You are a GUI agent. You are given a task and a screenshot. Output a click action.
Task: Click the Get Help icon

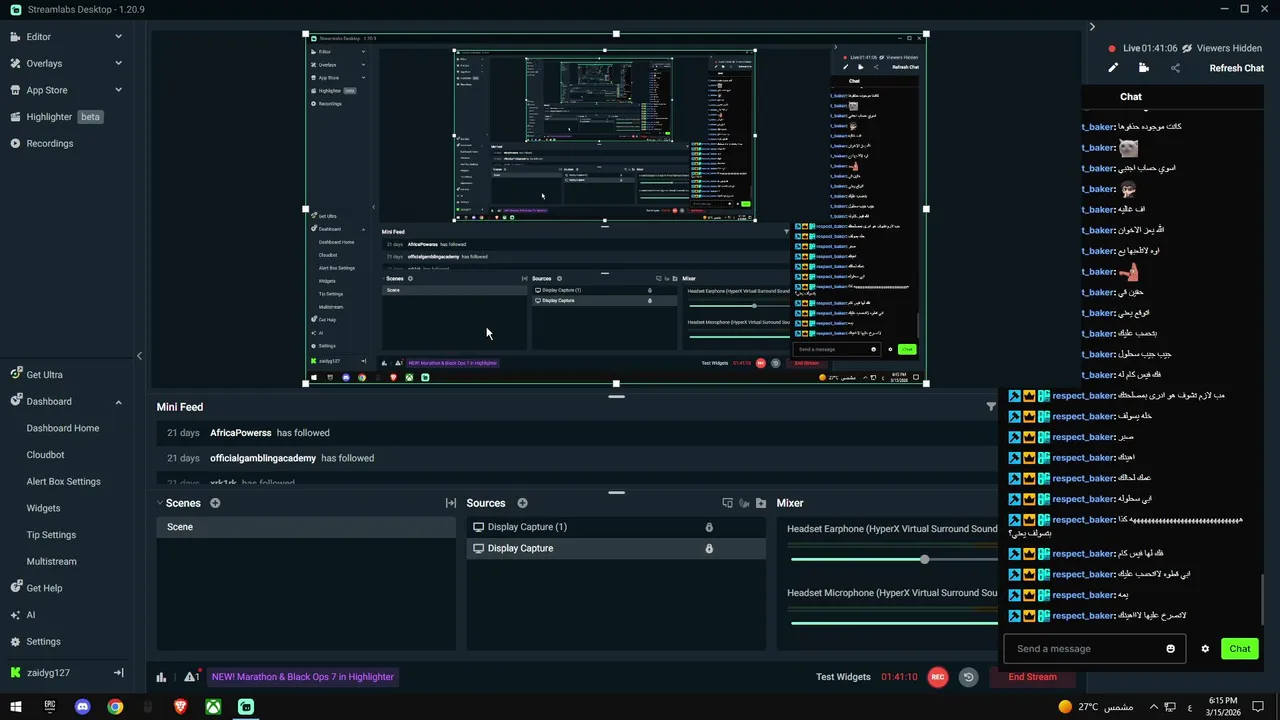point(15,588)
